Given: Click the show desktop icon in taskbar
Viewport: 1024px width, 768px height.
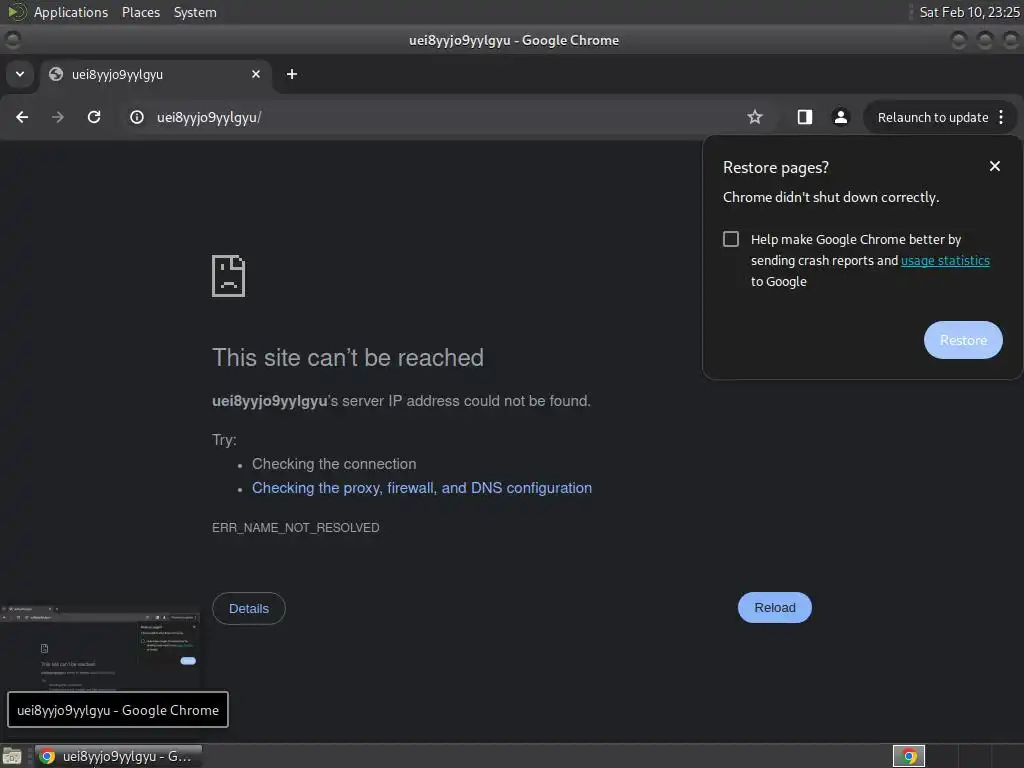Looking at the screenshot, I should (x=12, y=756).
